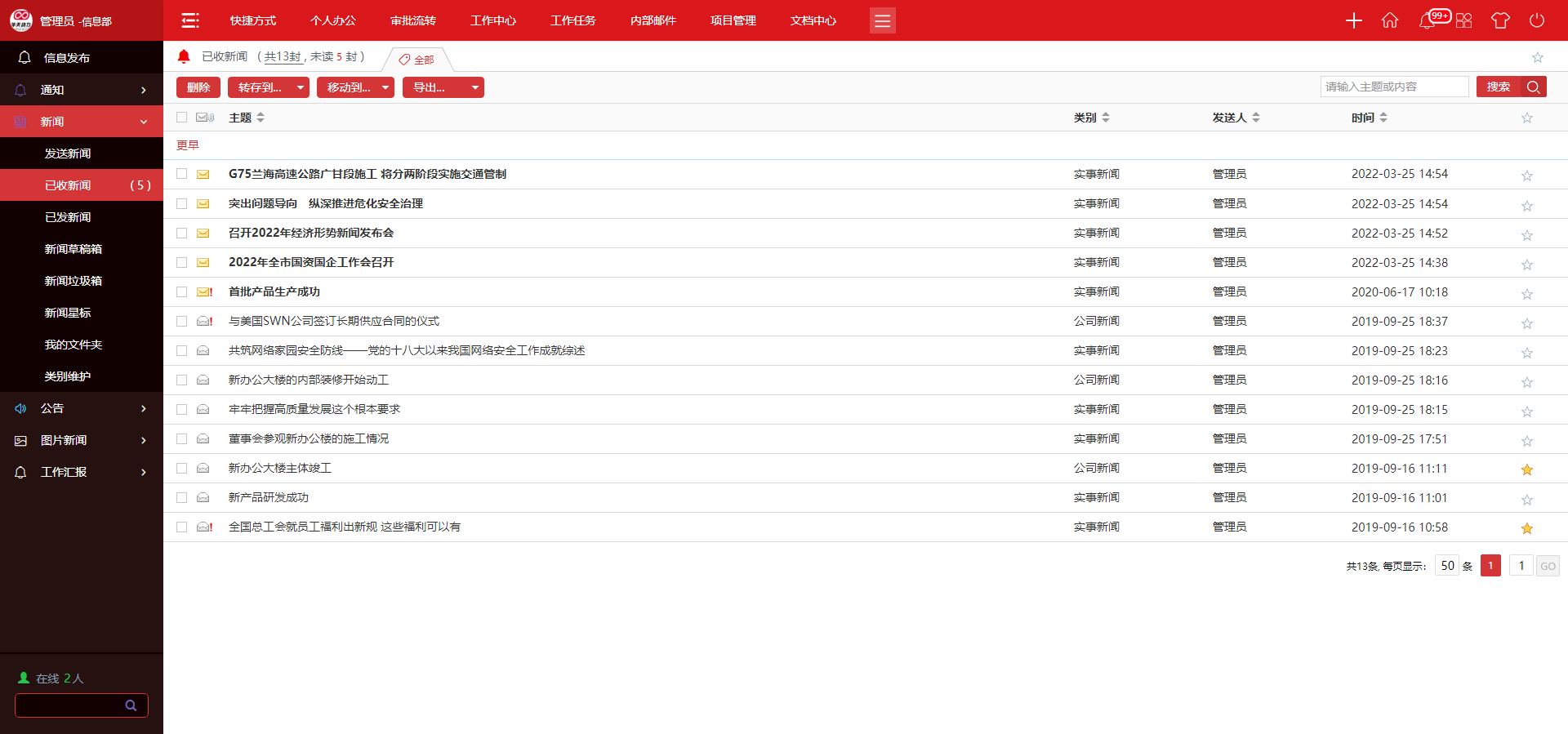Open notifications bell with 99+ badge

(x=1428, y=20)
